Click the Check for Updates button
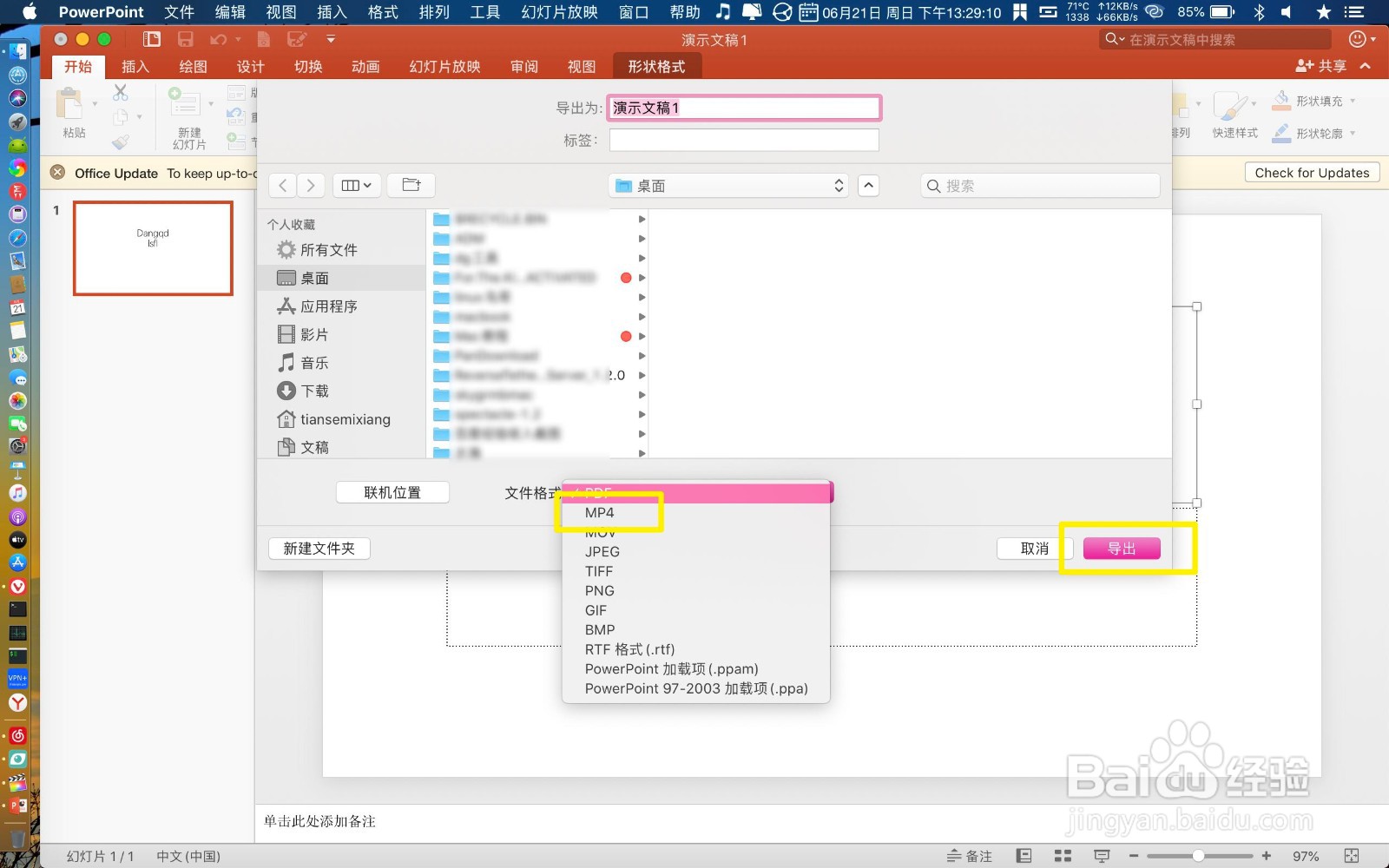Viewport: 1389px width, 868px height. (x=1311, y=172)
